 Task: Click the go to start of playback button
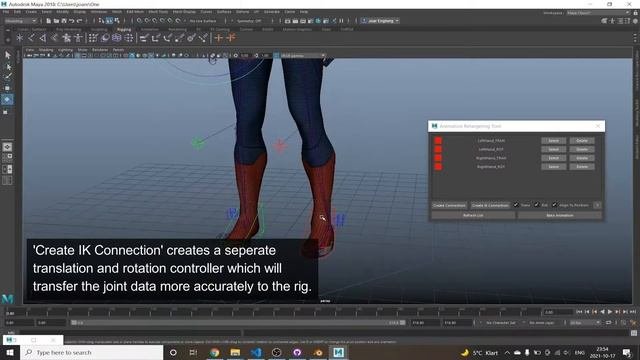point(579,312)
